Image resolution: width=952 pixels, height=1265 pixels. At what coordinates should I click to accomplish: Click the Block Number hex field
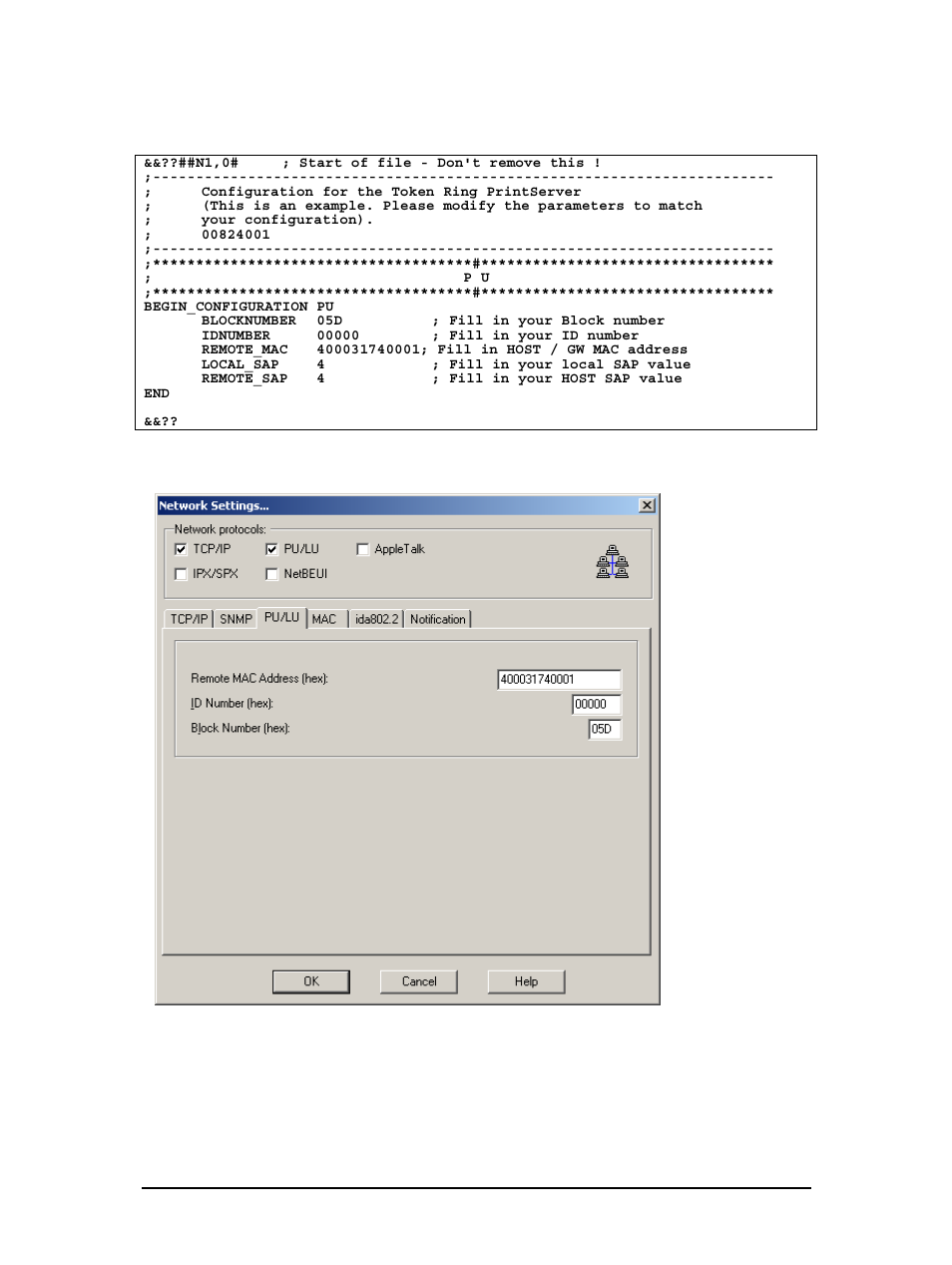tap(605, 729)
